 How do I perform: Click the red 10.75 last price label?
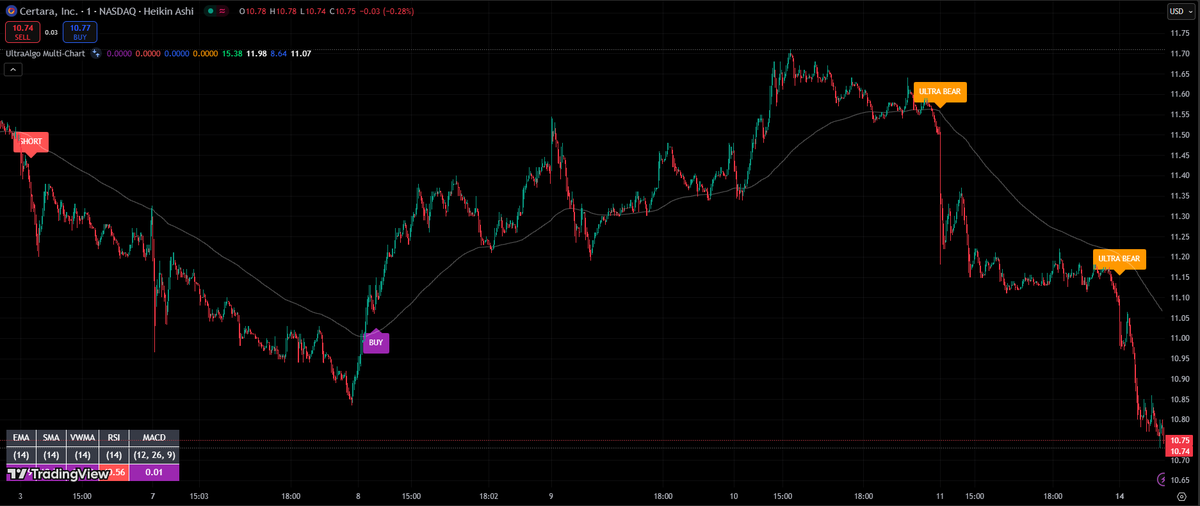pyautogui.click(x=1180, y=440)
